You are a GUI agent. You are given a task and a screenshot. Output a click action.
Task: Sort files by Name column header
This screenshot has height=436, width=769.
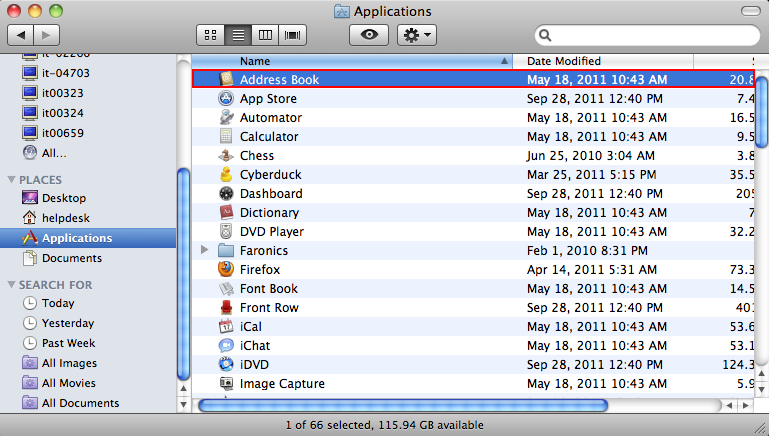tap(352, 61)
